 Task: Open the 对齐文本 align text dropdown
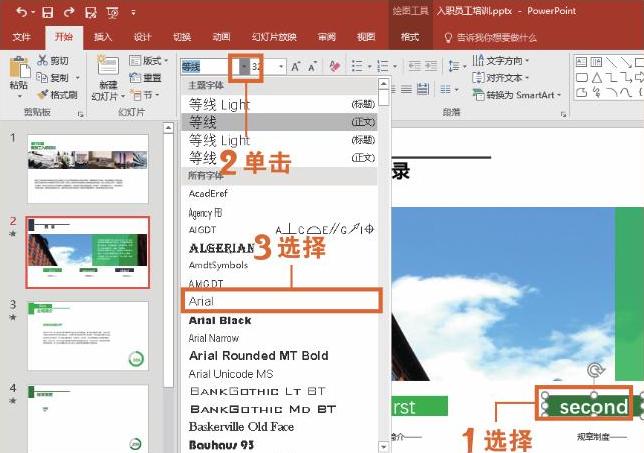pos(500,78)
